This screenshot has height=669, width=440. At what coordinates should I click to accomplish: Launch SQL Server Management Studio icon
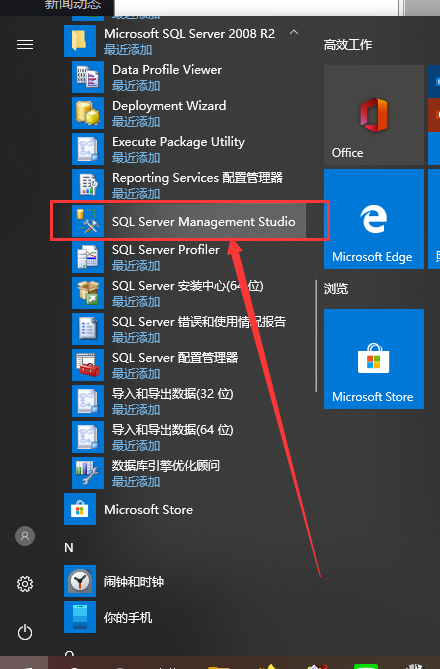pos(88,221)
